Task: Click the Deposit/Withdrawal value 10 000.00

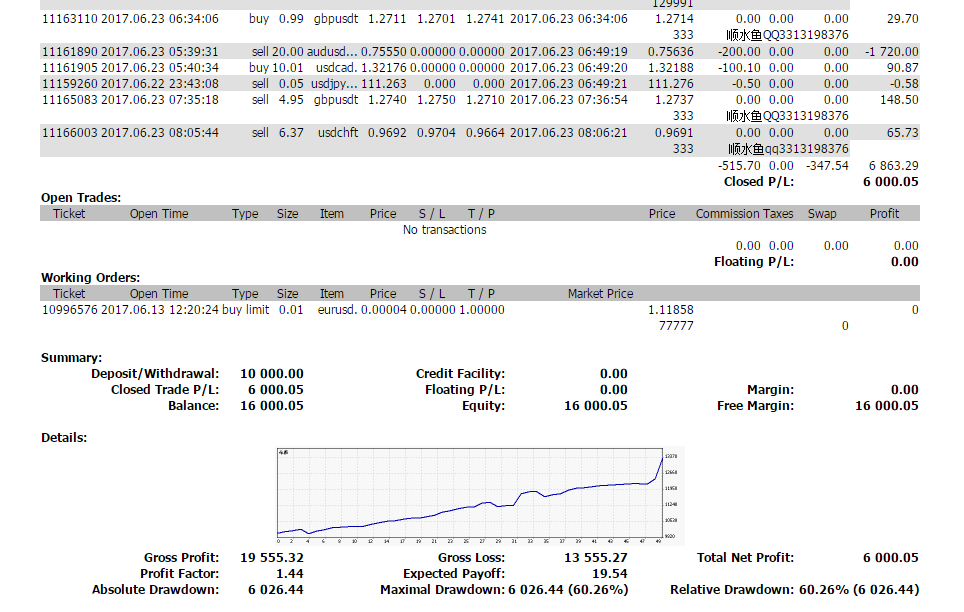Action: click(x=272, y=374)
